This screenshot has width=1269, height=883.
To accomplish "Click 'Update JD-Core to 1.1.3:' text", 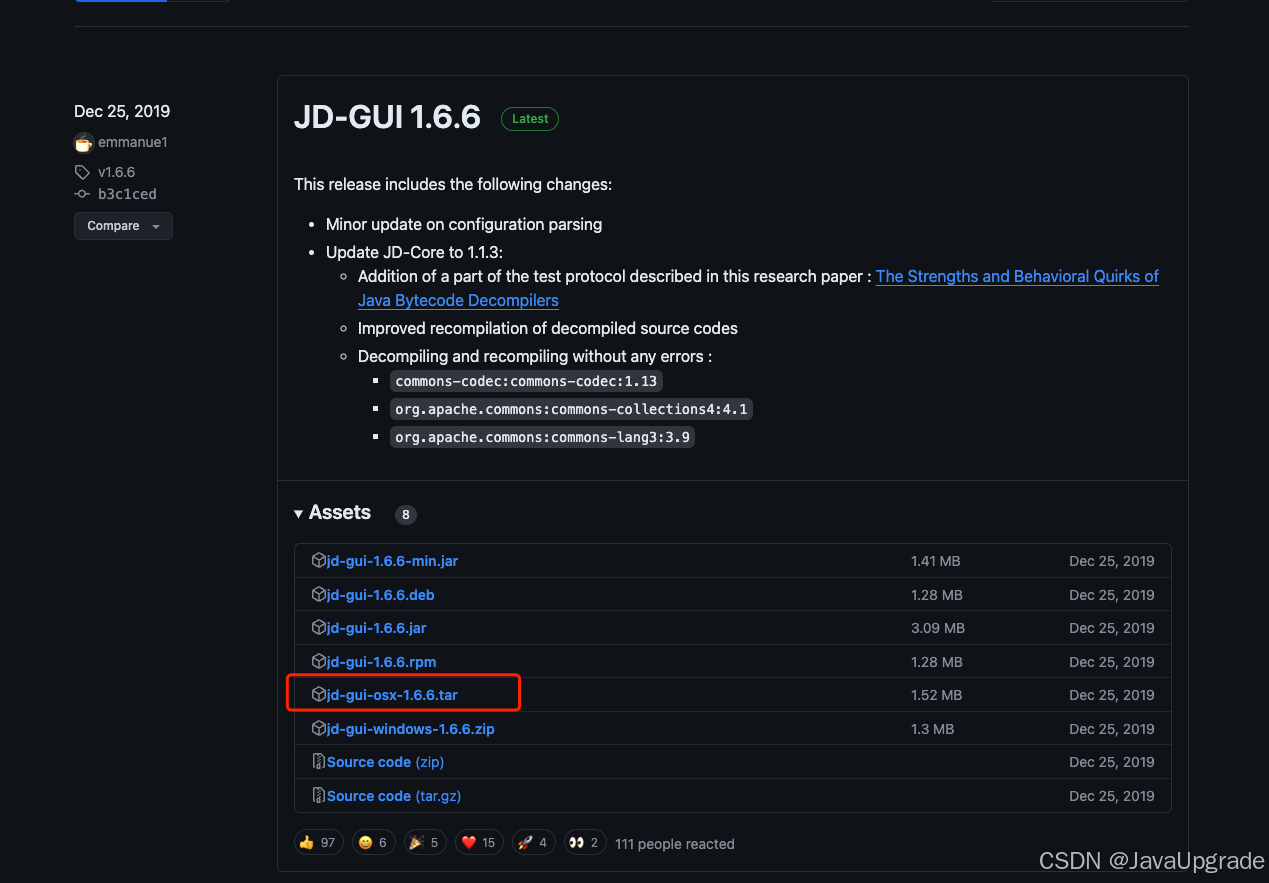I will click(414, 252).
